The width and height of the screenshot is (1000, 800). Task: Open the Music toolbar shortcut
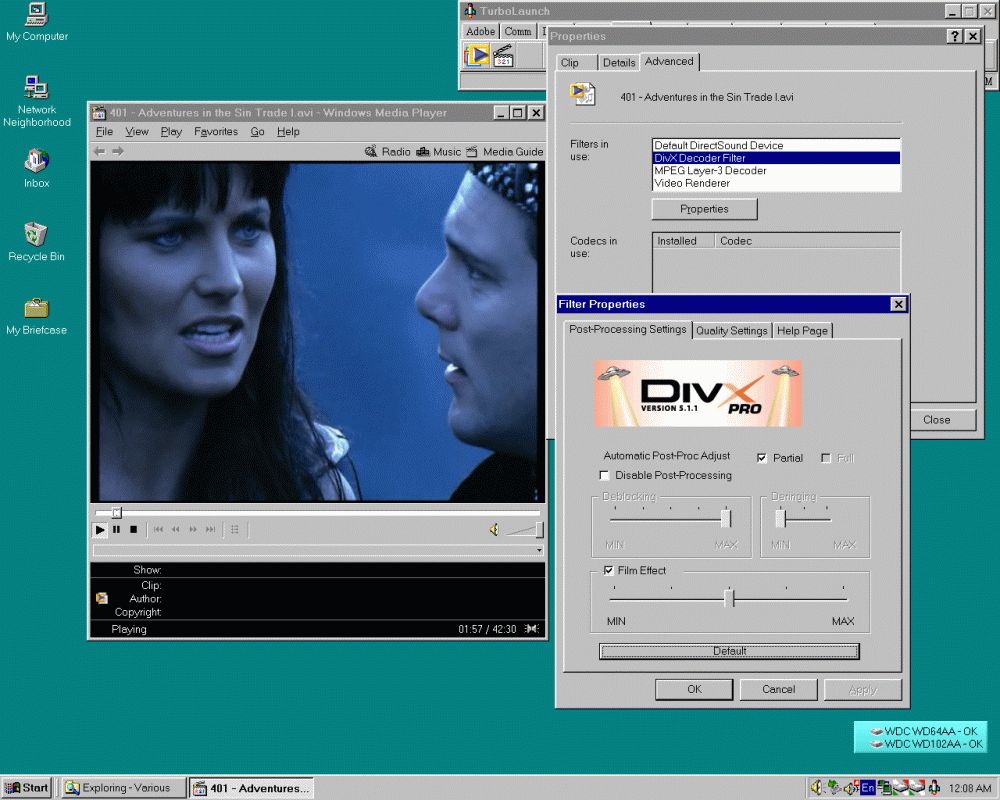(440, 151)
